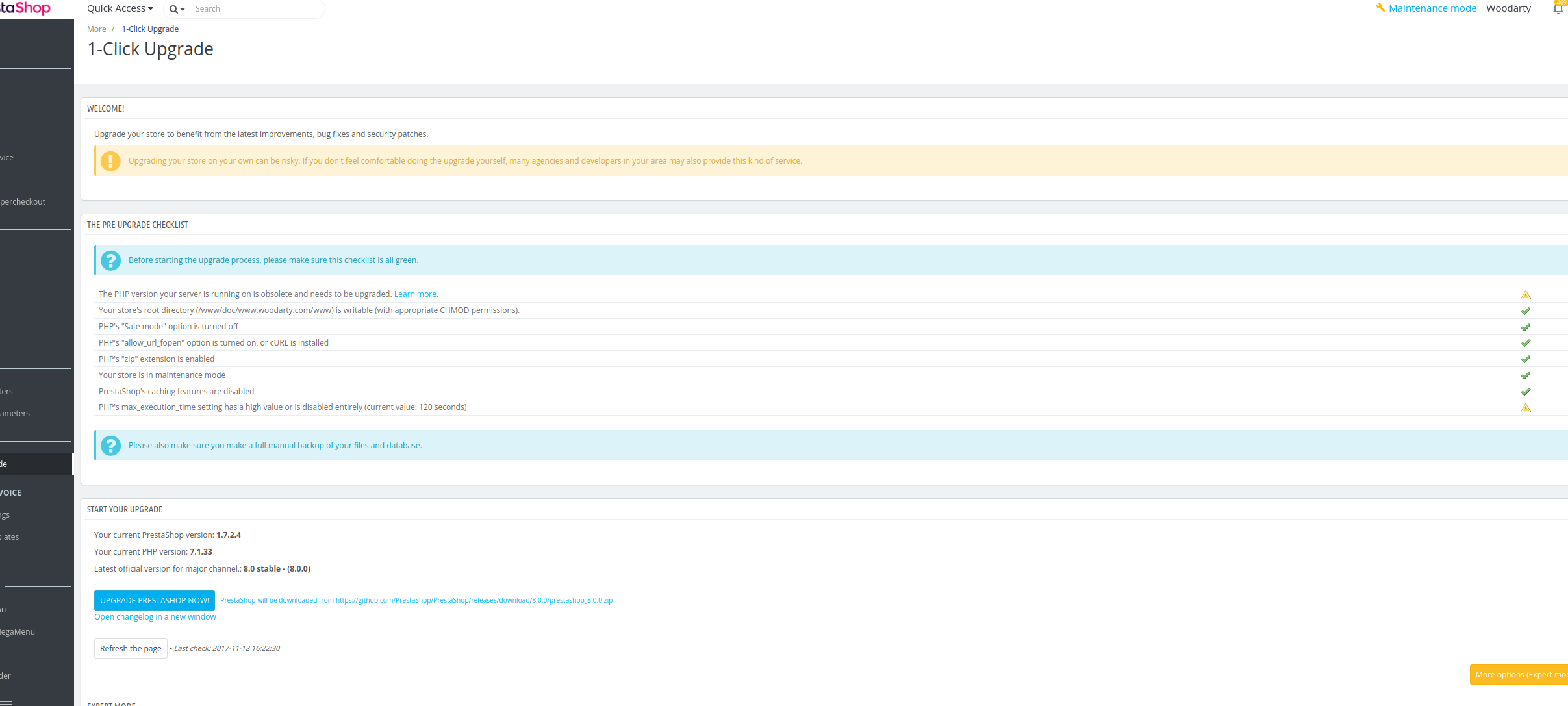Open the Learn more link about PHP

pos(414,294)
